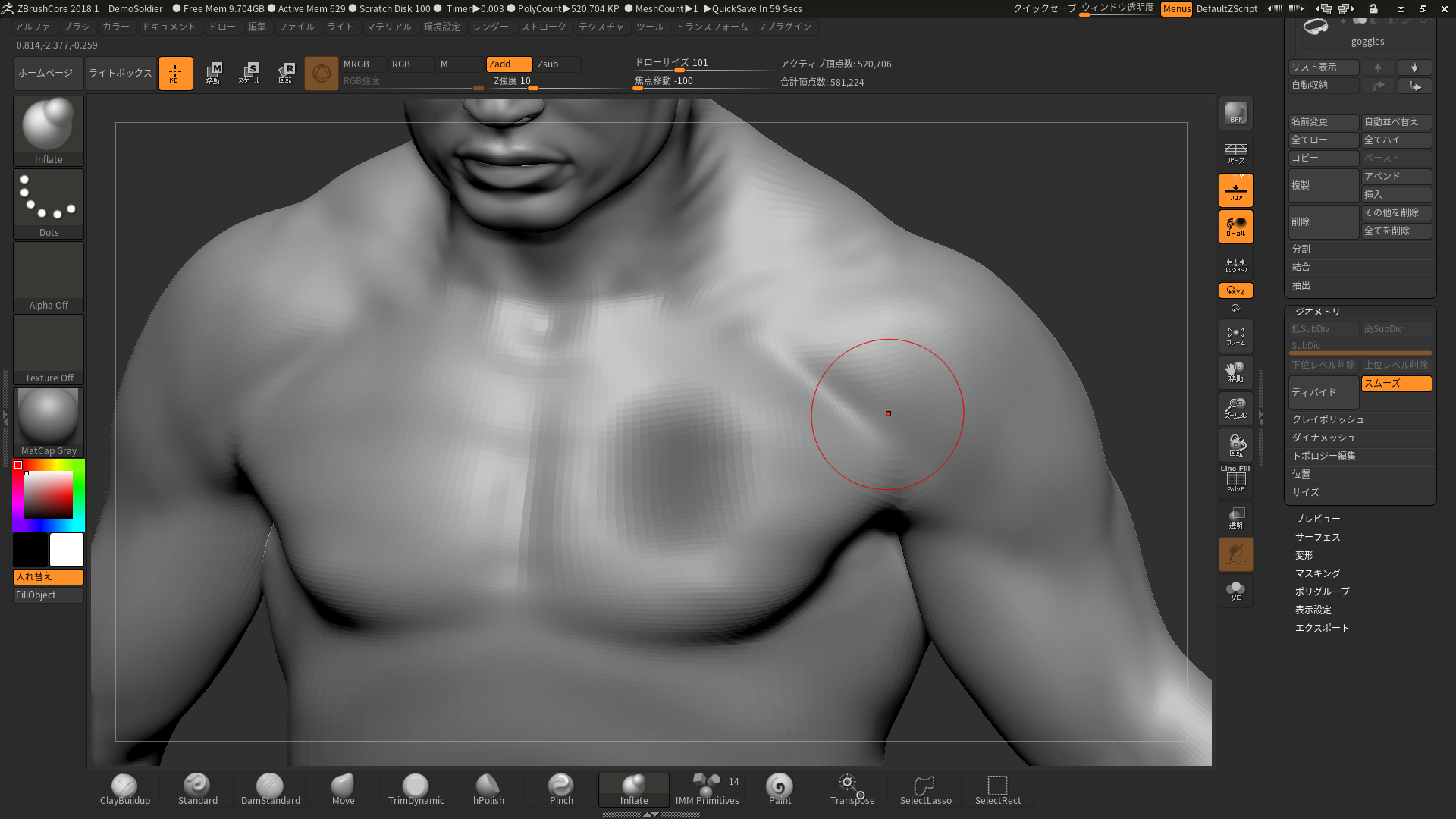Toggle the Zadd sculpt mode button
The width and height of the screenshot is (1456, 819).
point(501,63)
